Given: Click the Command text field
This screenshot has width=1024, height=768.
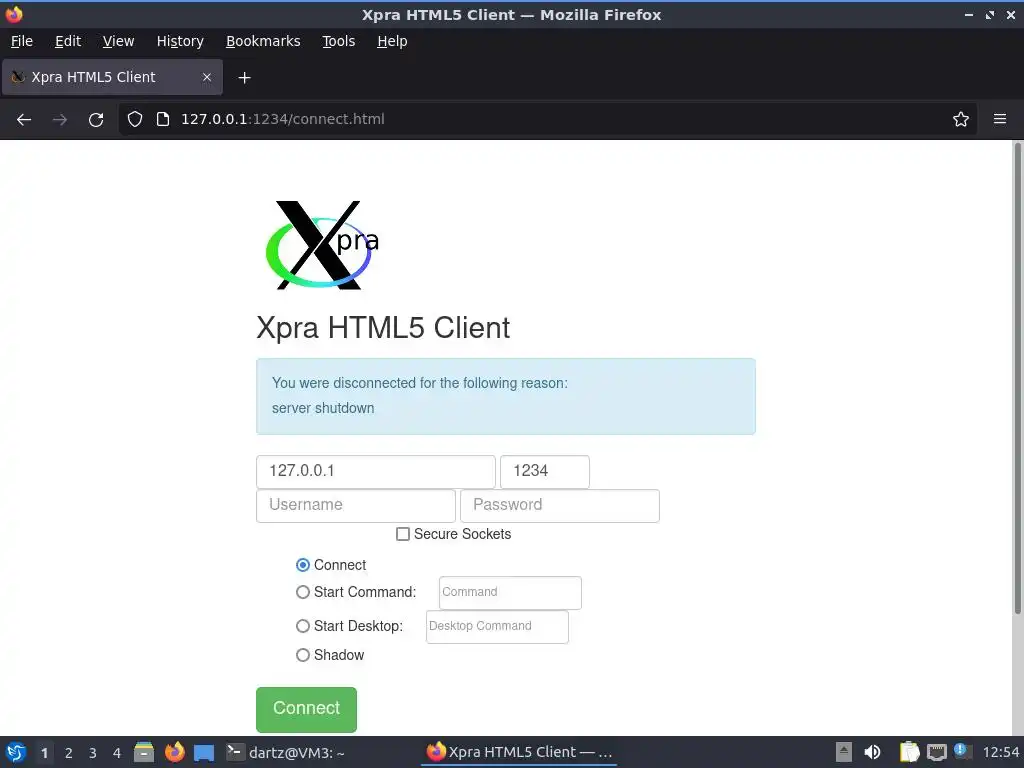Looking at the screenshot, I should pos(510,592).
